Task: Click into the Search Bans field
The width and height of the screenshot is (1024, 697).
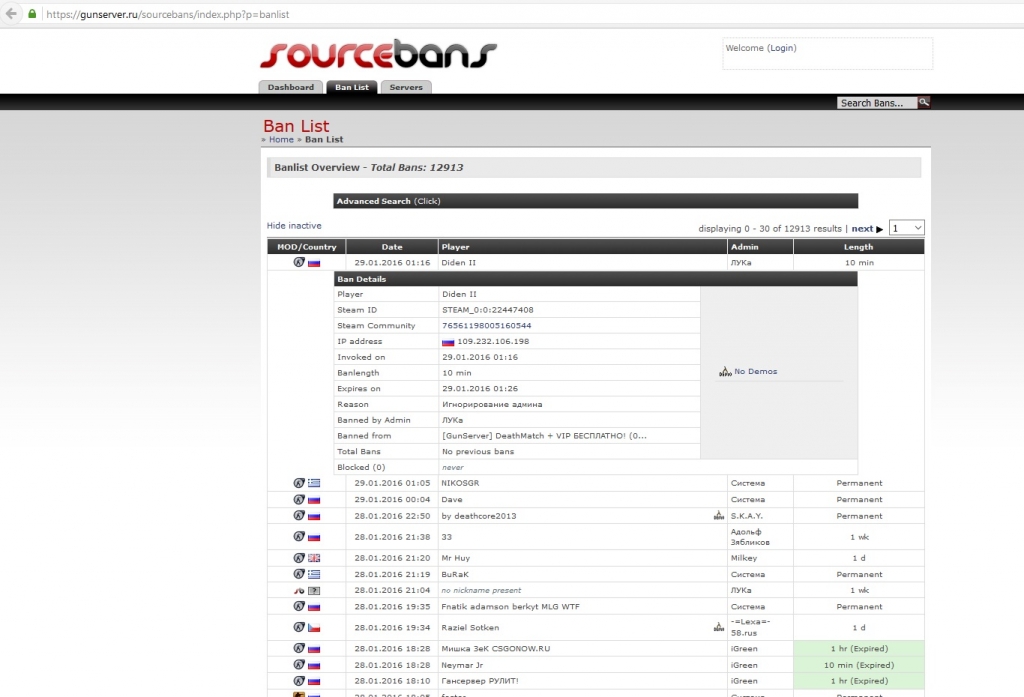Action: click(x=876, y=103)
